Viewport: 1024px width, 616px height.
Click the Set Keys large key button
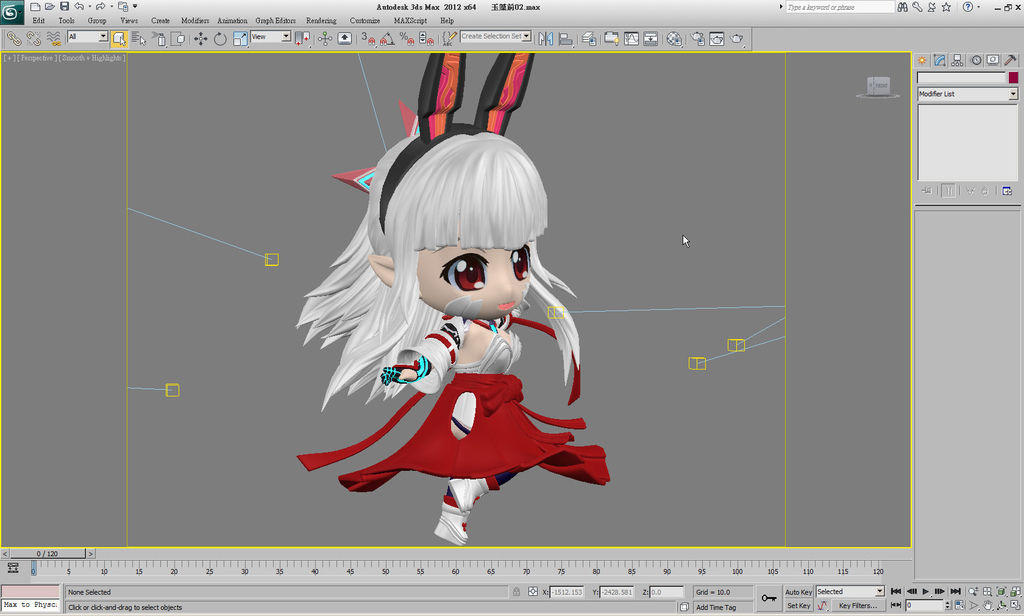pos(769,598)
